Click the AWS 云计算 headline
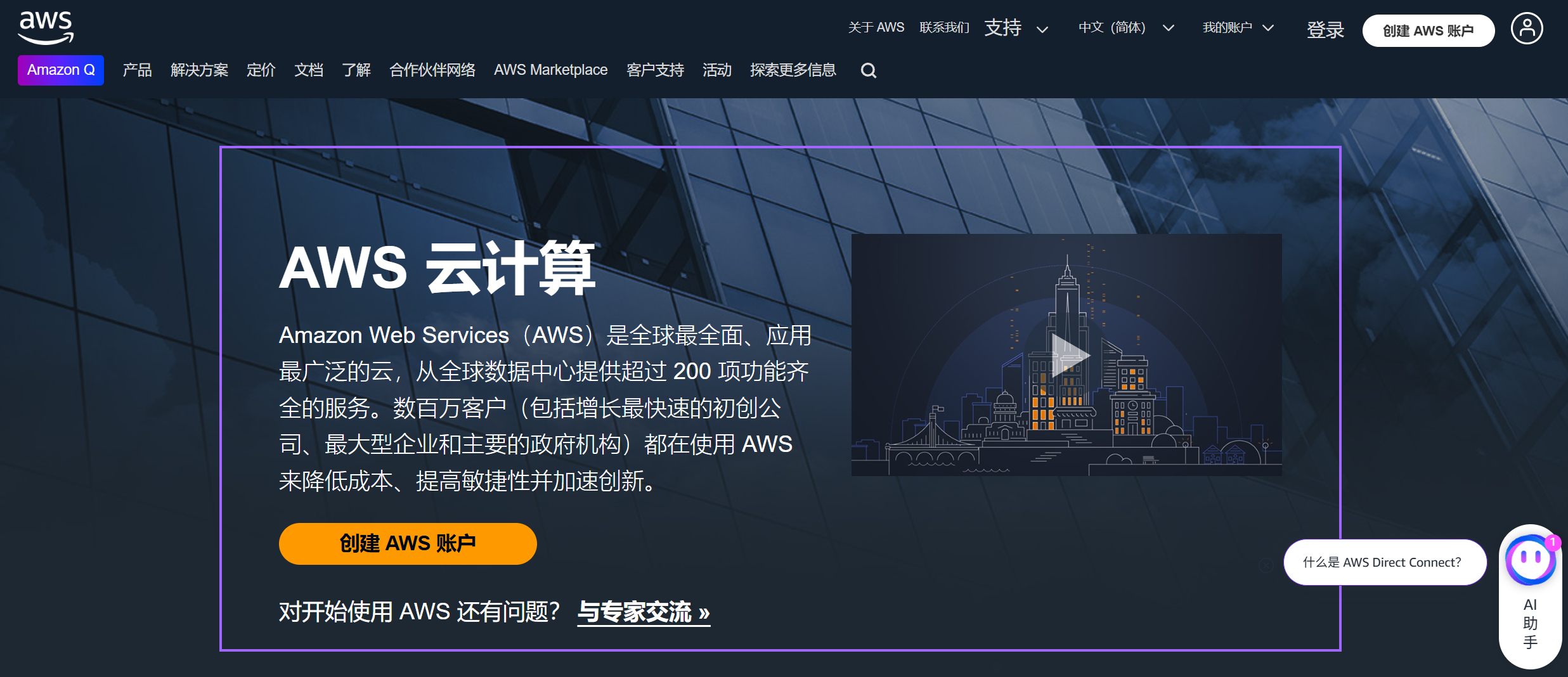Screen dimensions: 1568x677 437,268
